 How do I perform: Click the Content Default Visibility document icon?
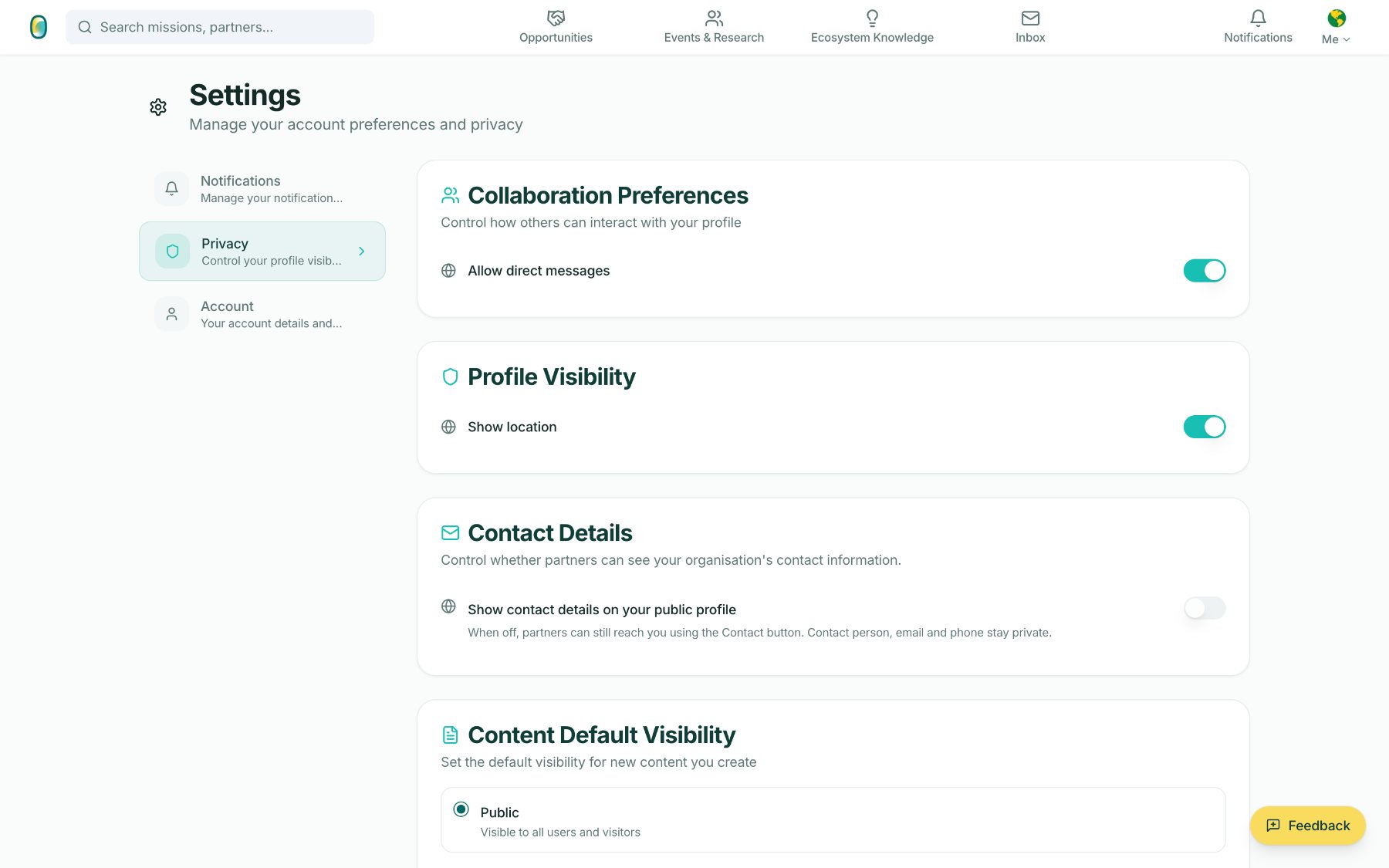[450, 735]
